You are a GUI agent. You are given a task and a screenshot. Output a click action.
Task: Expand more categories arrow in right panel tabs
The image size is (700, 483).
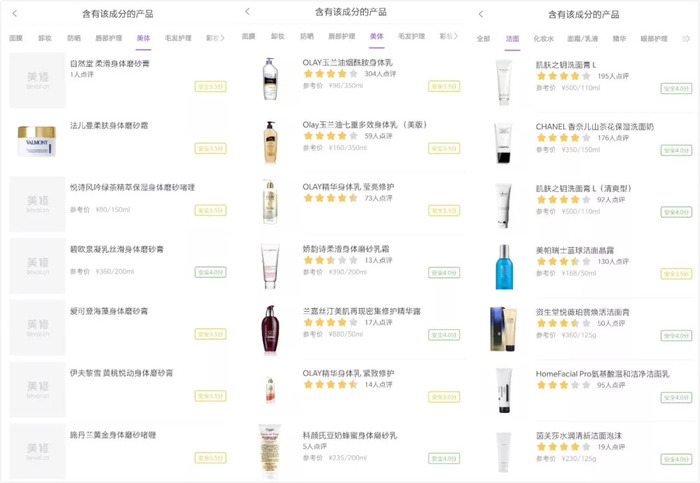coord(687,39)
